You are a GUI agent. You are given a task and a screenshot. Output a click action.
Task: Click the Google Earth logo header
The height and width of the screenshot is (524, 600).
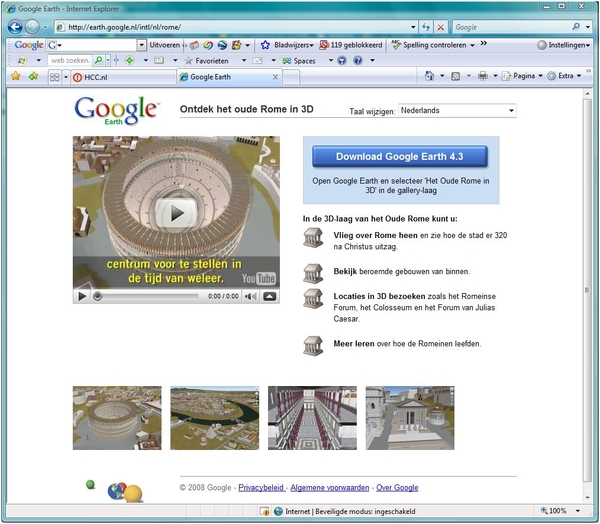[117, 110]
